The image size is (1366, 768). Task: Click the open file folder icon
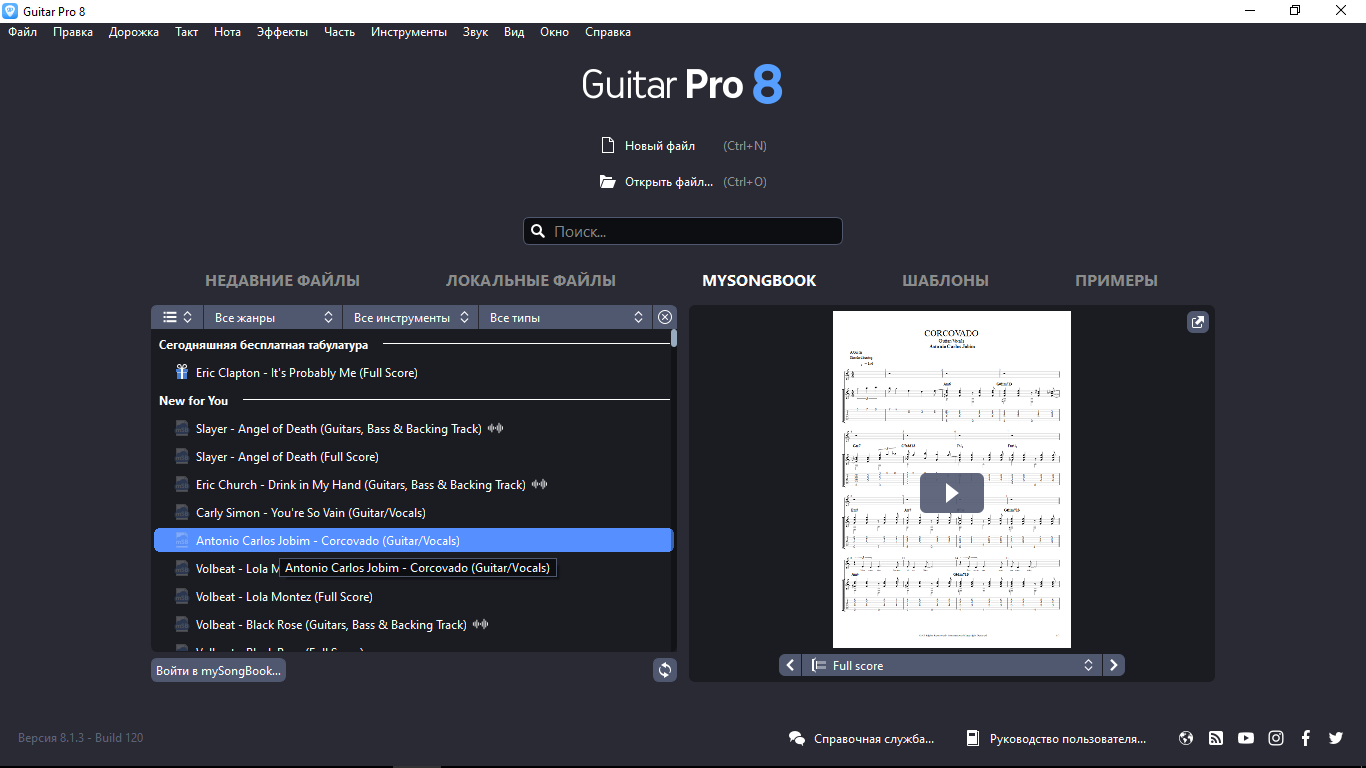[607, 182]
